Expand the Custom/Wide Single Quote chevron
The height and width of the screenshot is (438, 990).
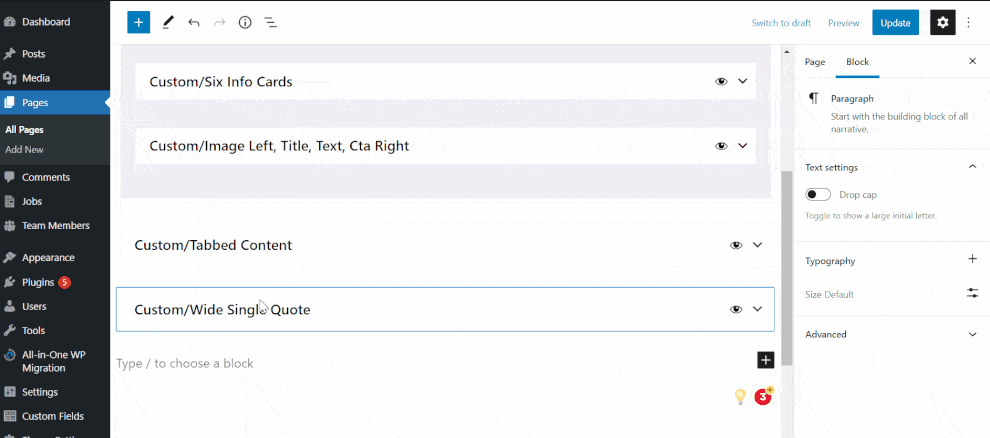pos(758,309)
